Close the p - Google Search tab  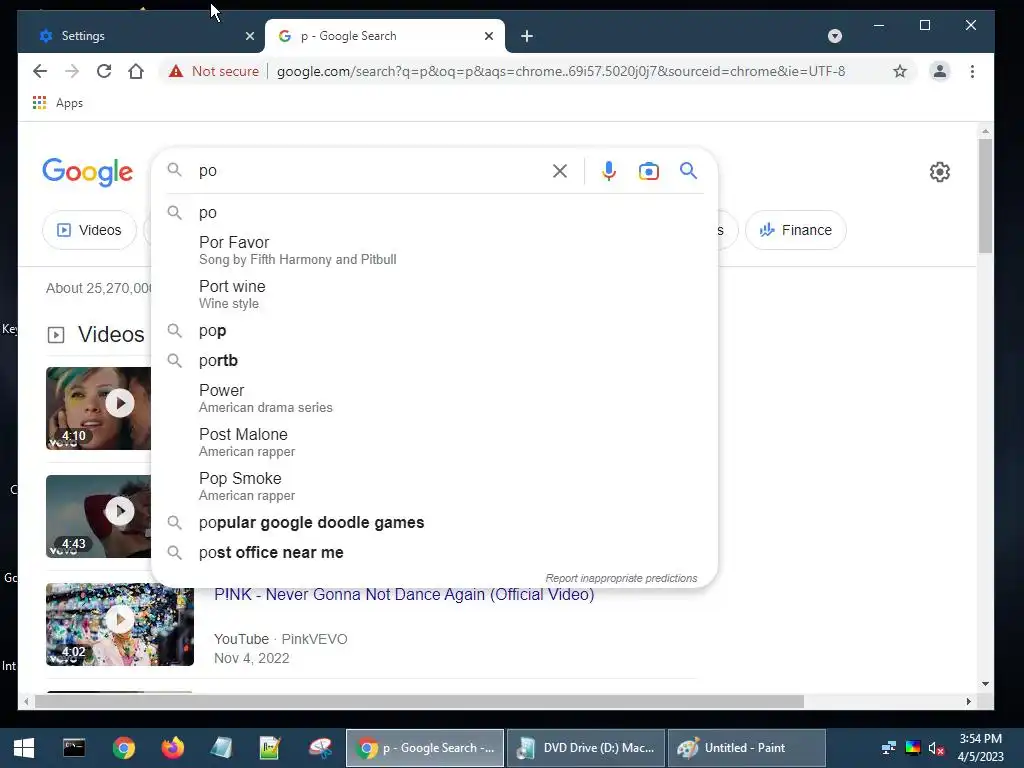pyautogui.click(x=488, y=36)
